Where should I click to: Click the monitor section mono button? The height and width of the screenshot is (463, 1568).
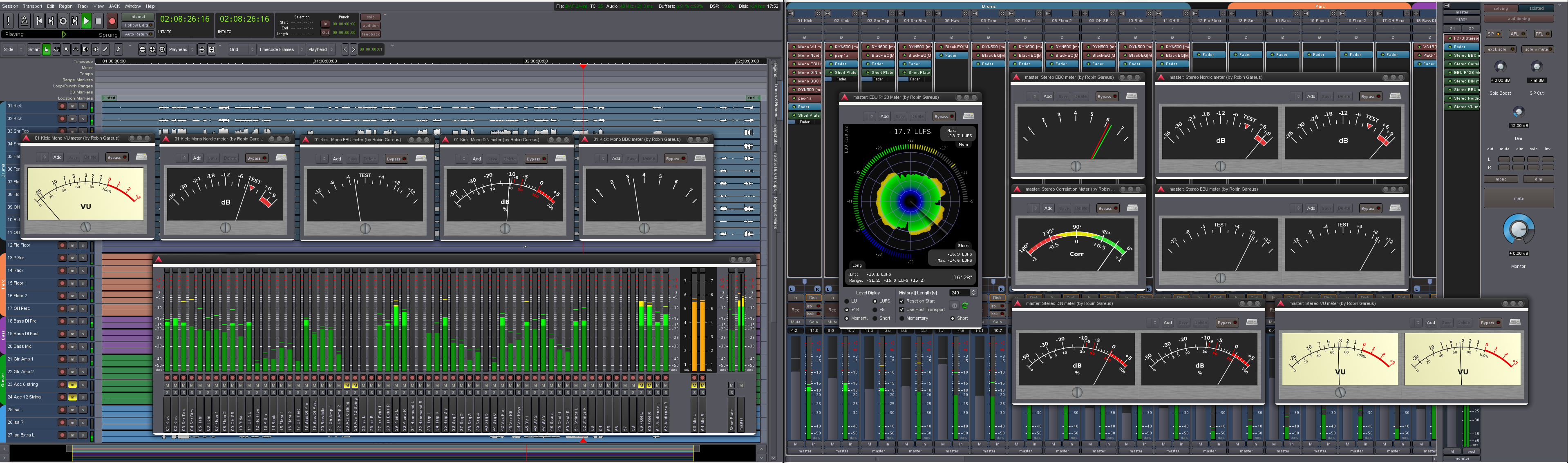coord(1501,180)
